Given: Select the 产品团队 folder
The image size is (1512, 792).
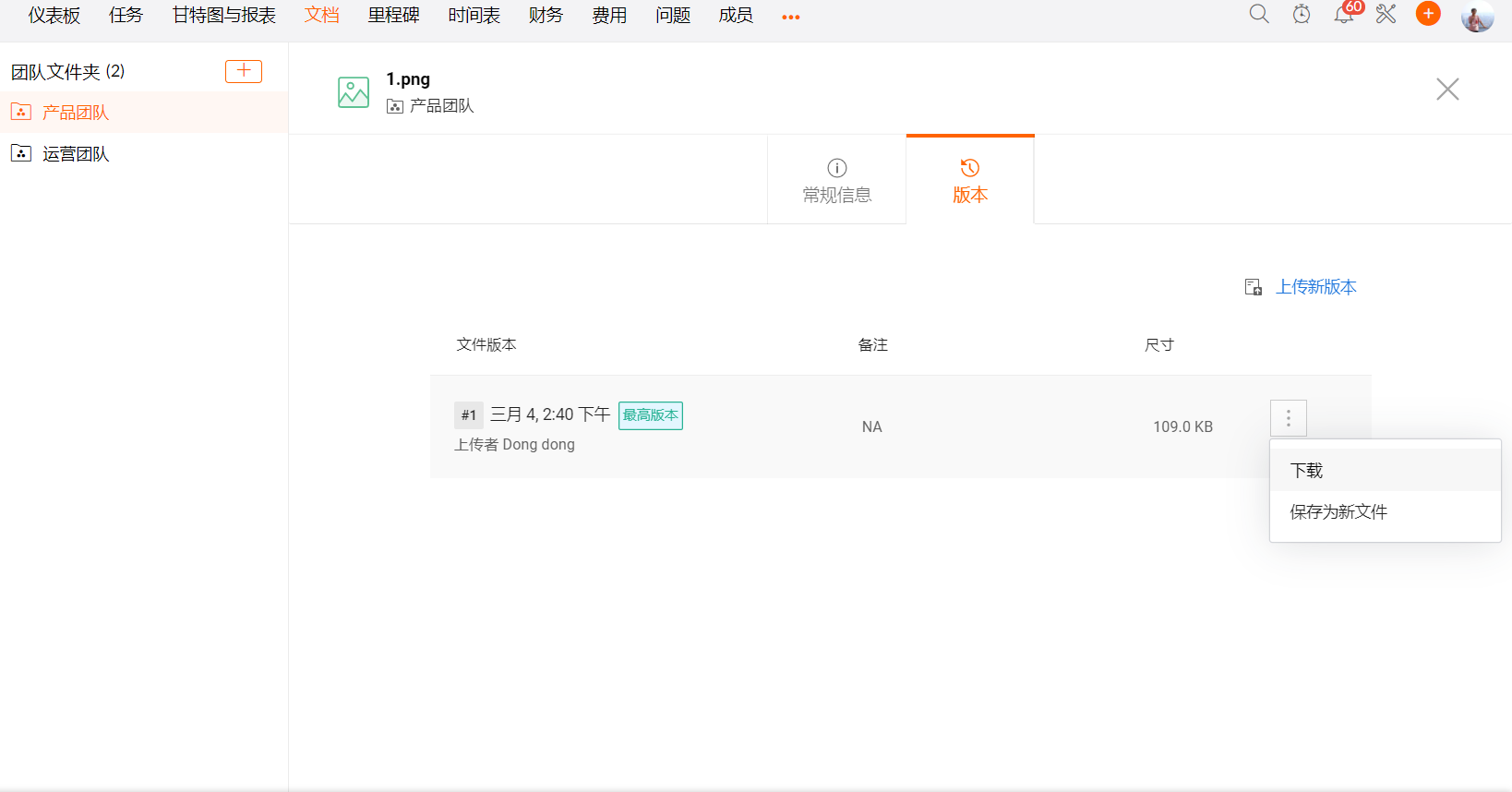Looking at the screenshot, I should click(x=76, y=113).
